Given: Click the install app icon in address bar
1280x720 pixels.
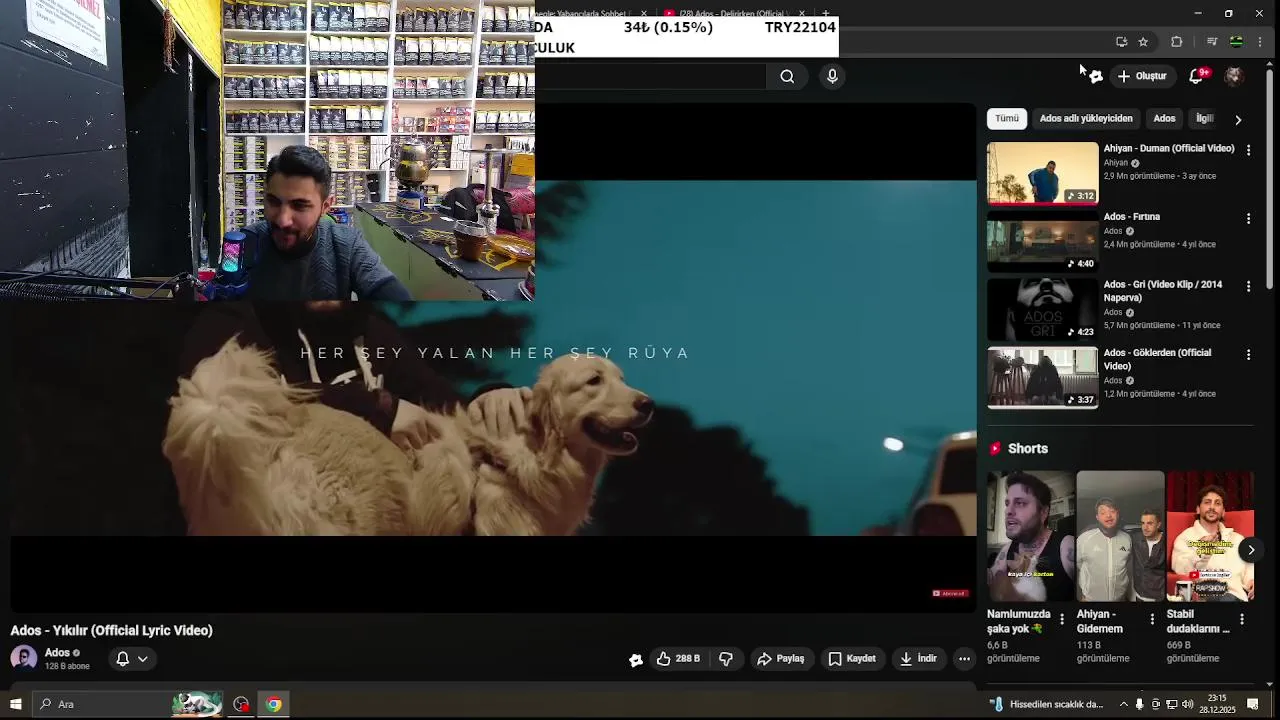Looking at the screenshot, I should pos(1121,42).
